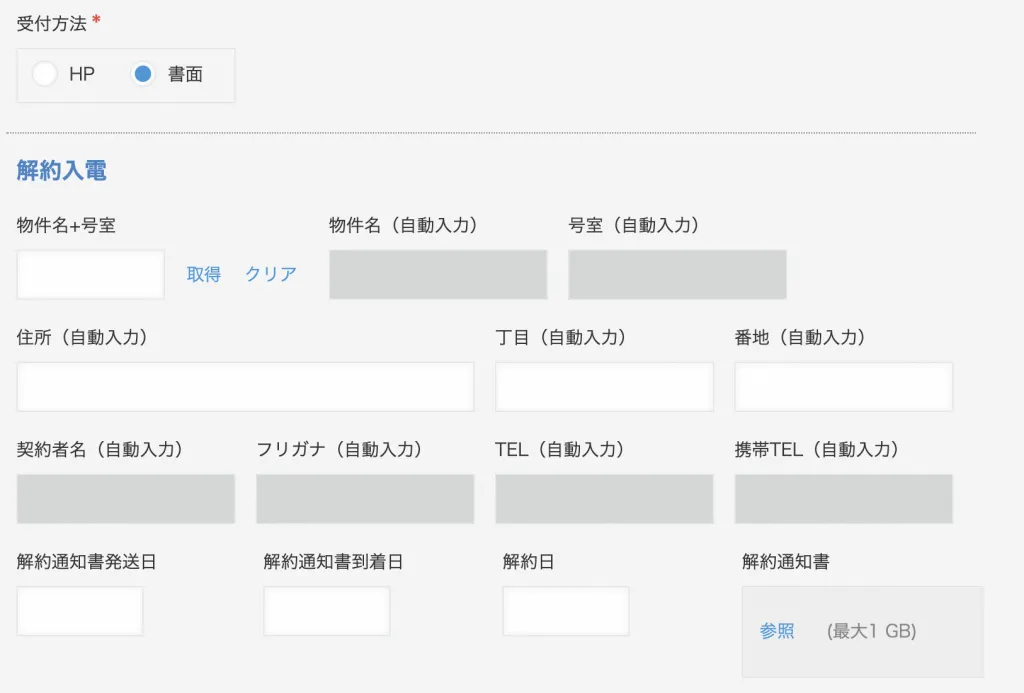Image resolution: width=1024 pixels, height=693 pixels.
Task: Open the 解約日 date field
Action: click(x=566, y=611)
